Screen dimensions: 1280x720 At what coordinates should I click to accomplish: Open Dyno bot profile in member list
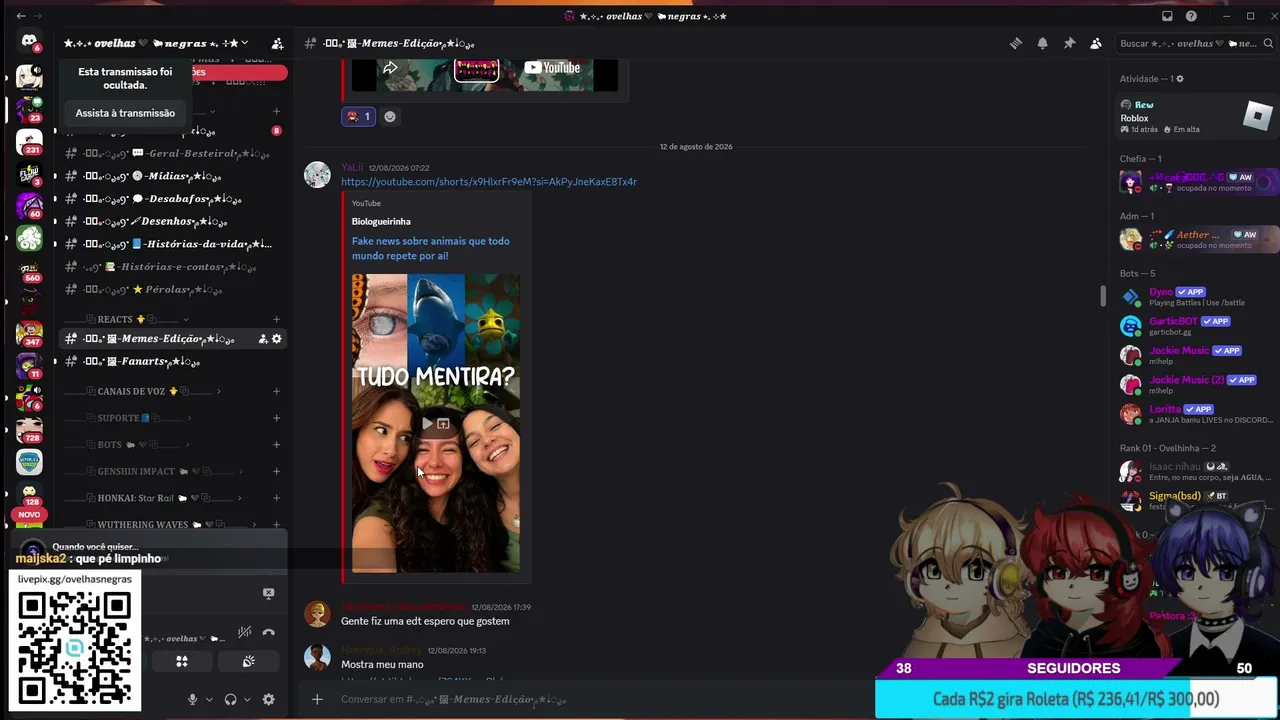coord(1195,297)
